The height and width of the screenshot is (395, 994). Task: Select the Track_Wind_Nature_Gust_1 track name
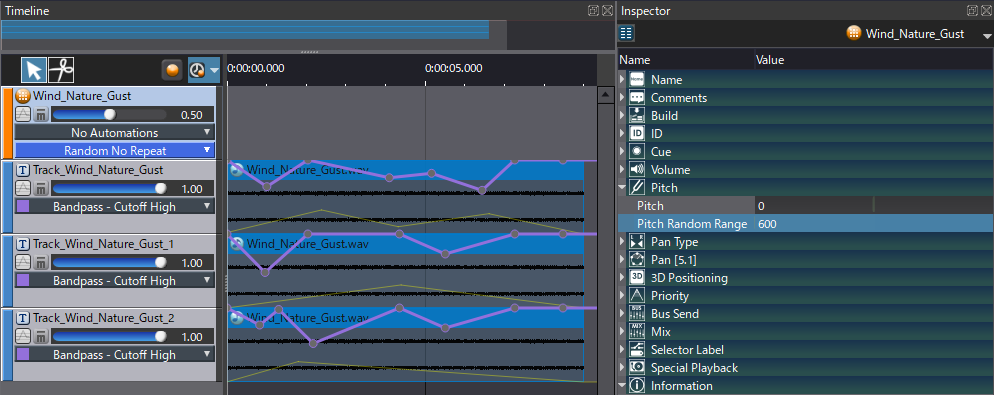tap(103, 244)
